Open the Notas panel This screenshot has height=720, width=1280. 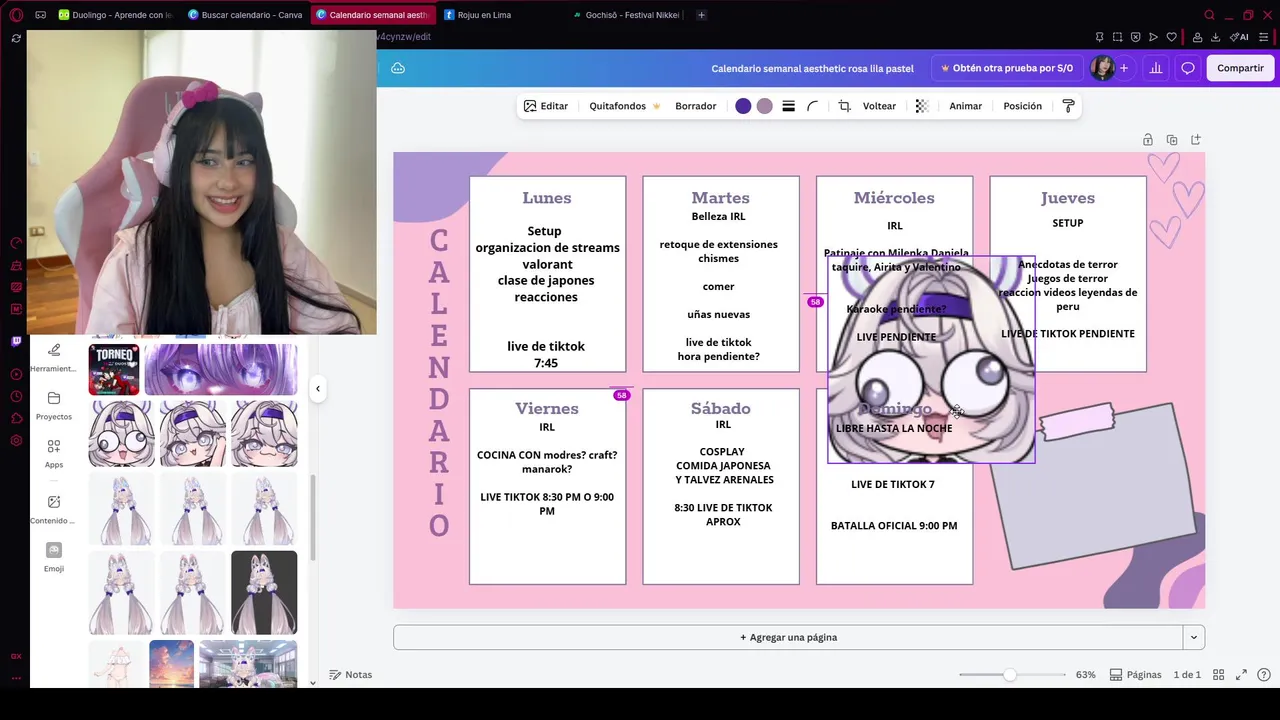click(x=351, y=675)
